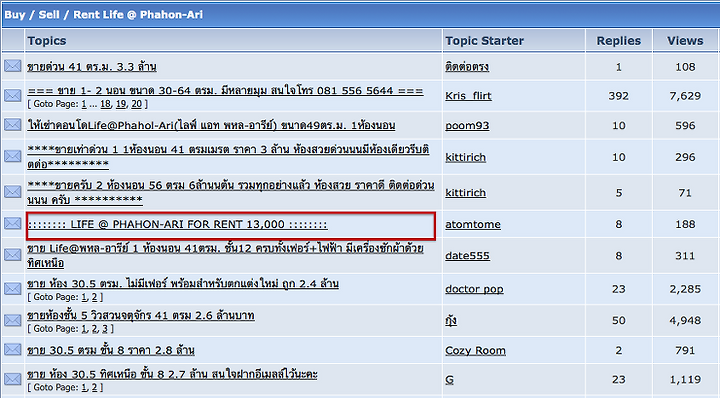Click envelope icon beside topic by G
Viewport: 720px width, 398px height.
coord(12,379)
